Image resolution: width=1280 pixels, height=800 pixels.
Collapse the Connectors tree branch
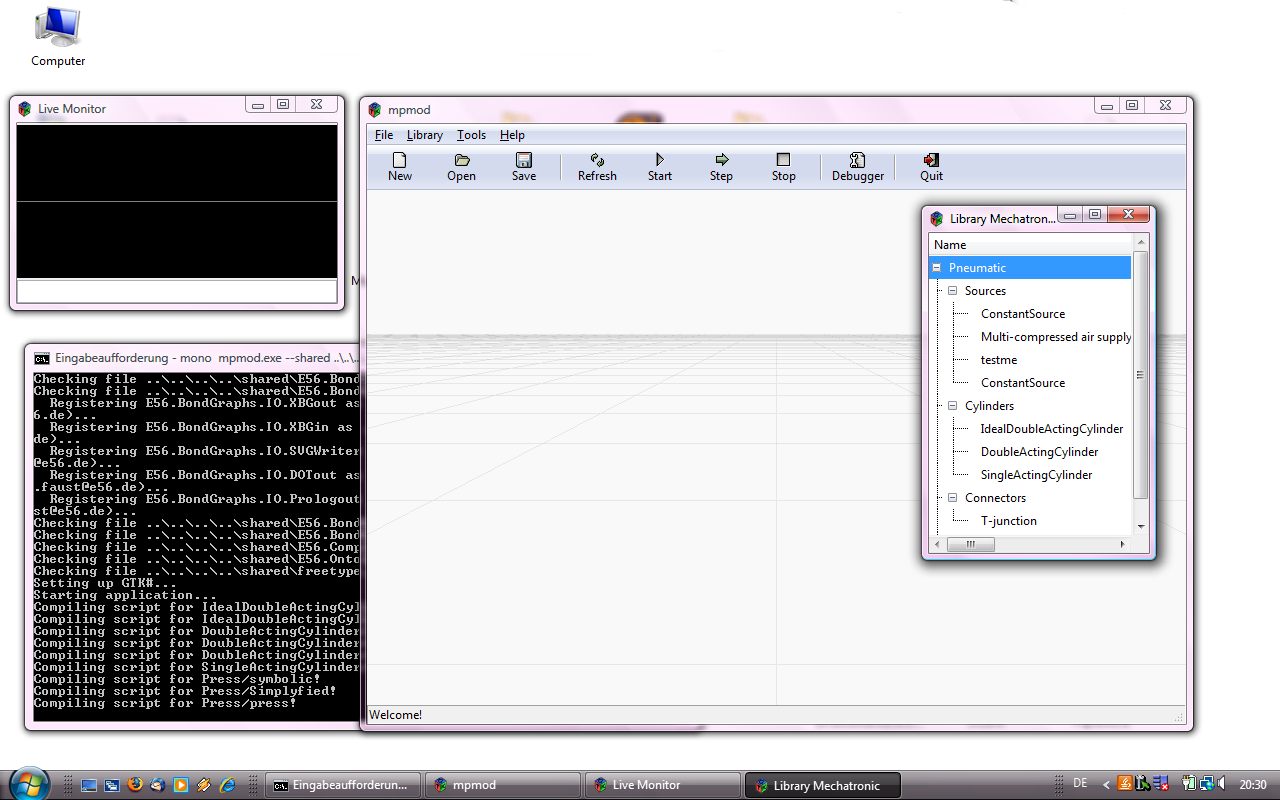click(x=953, y=498)
